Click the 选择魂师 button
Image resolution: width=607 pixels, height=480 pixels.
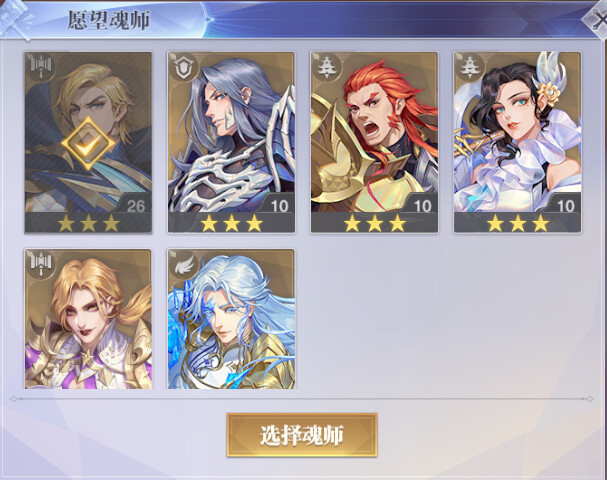[x=302, y=435]
